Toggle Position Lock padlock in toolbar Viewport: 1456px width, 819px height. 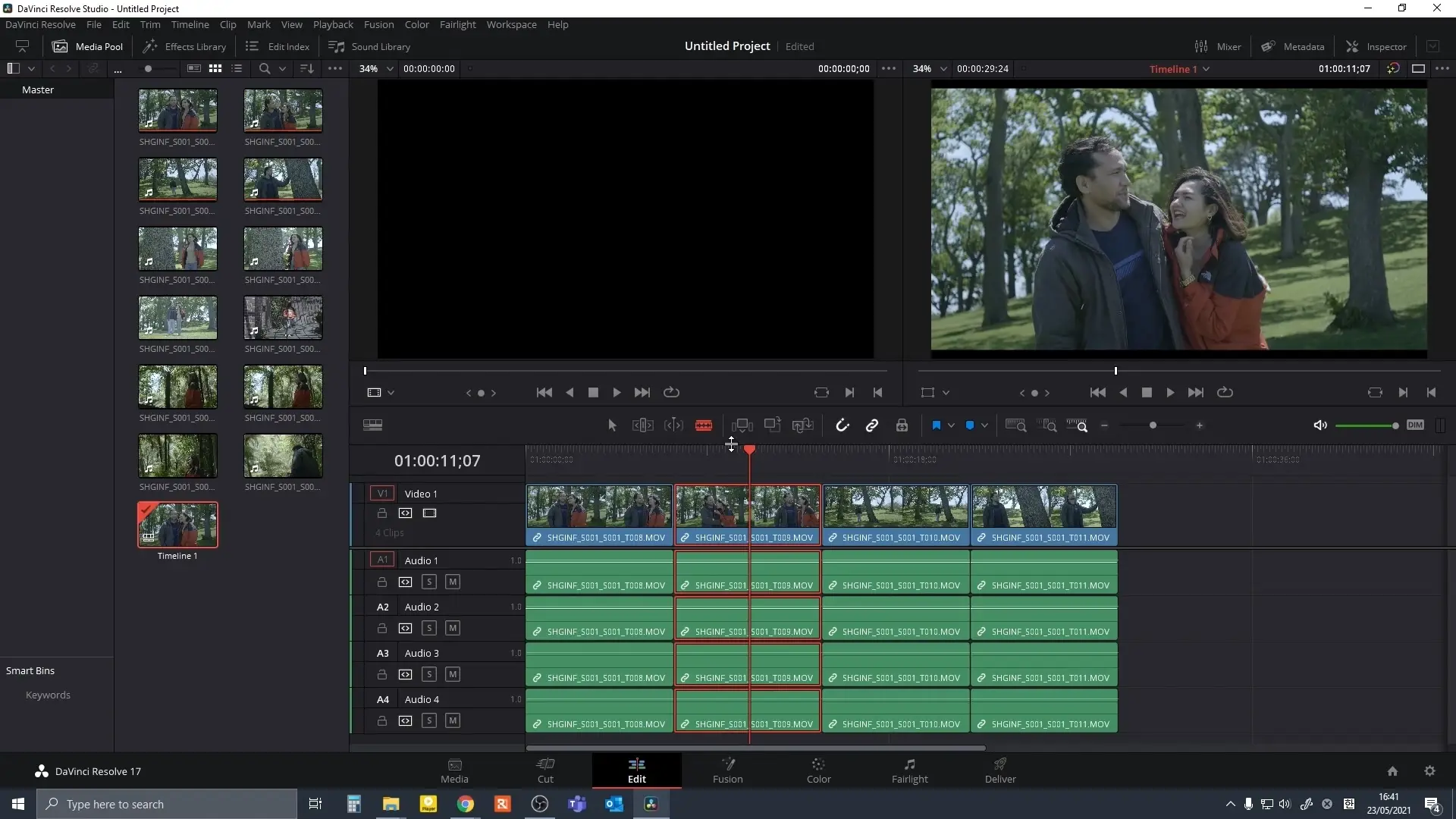(902, 425)
